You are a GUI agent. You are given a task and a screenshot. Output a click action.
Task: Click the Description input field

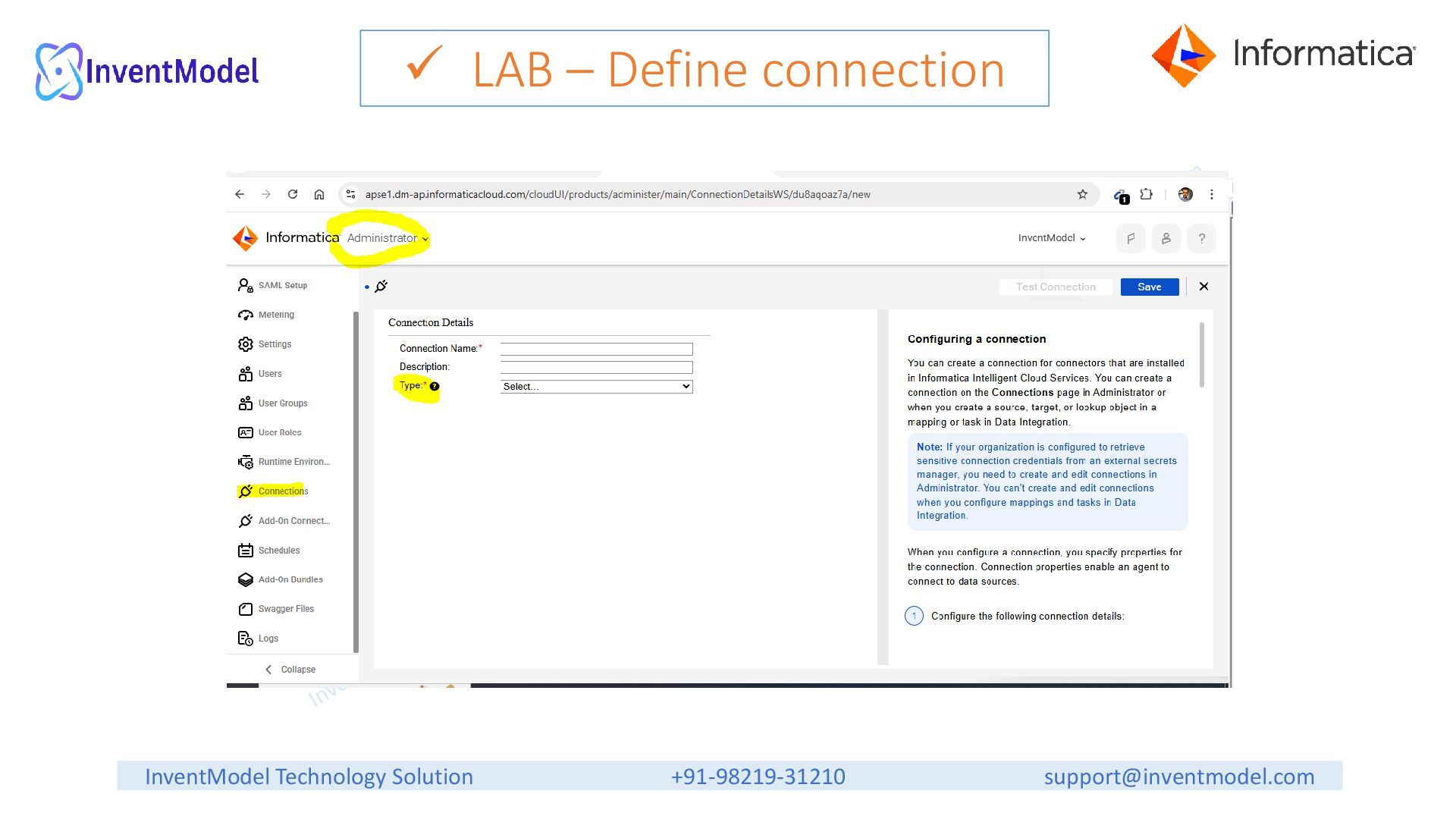click(596, 367)
